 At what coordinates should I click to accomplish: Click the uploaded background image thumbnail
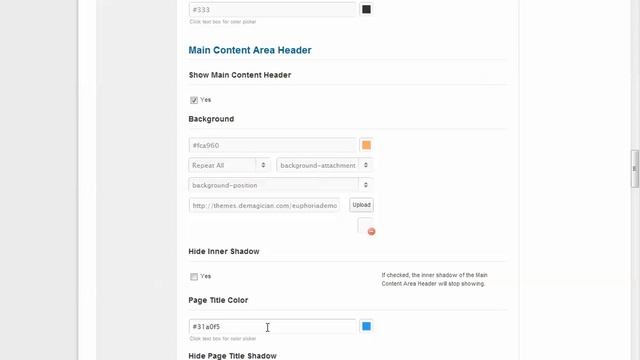pyautogui.click(x=364, y=225)
